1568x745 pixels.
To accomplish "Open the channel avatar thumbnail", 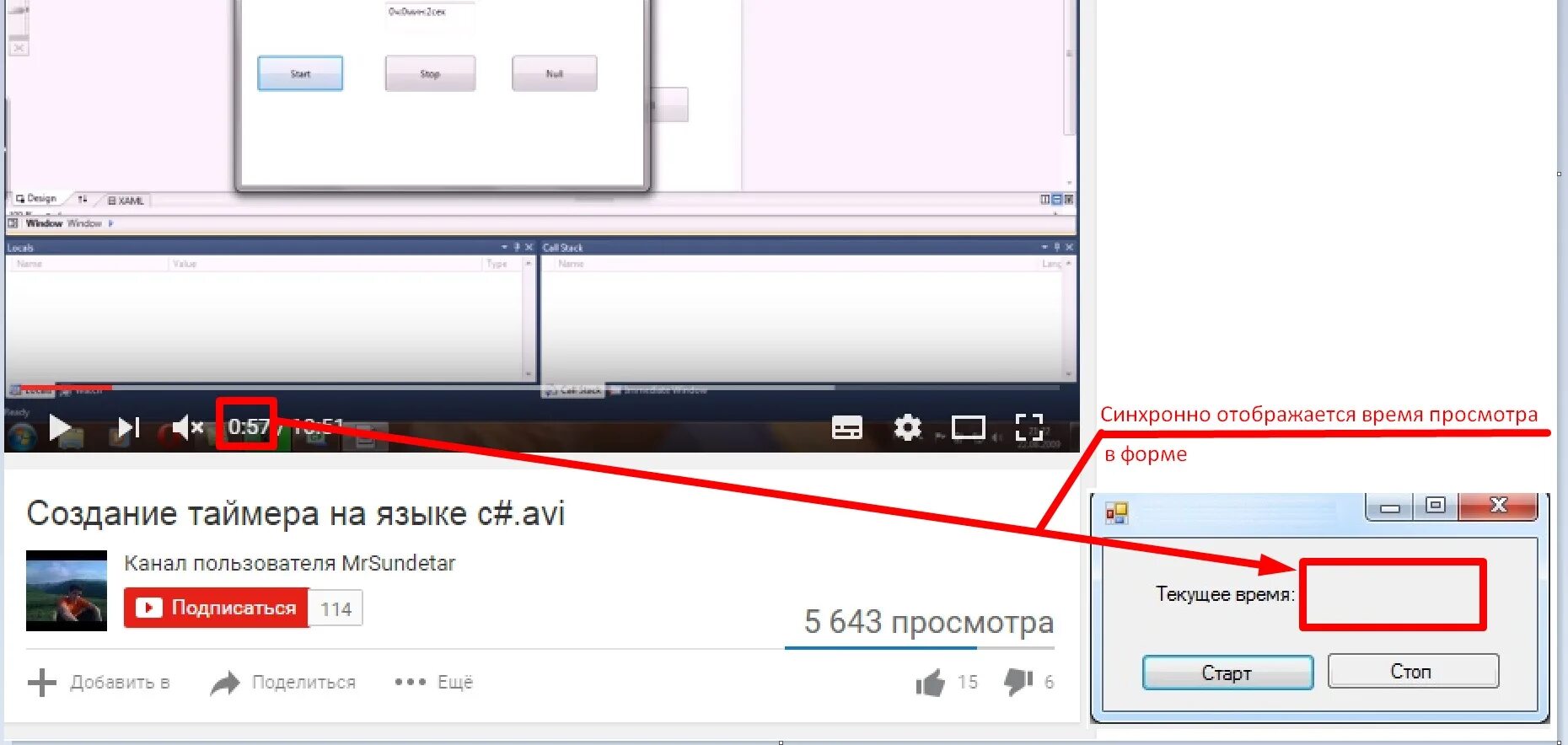I will click(x=67, y=591).
